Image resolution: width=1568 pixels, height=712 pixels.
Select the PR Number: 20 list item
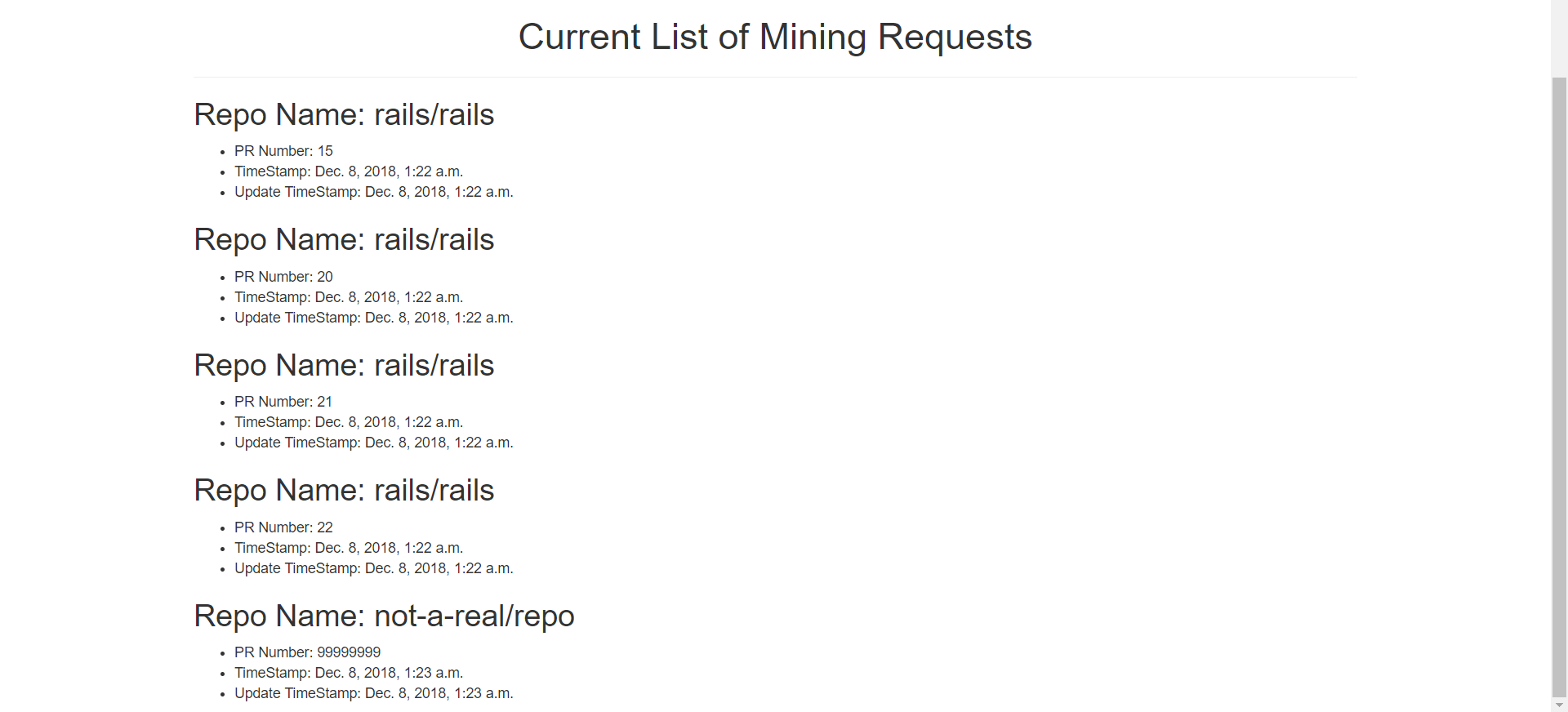283,277
